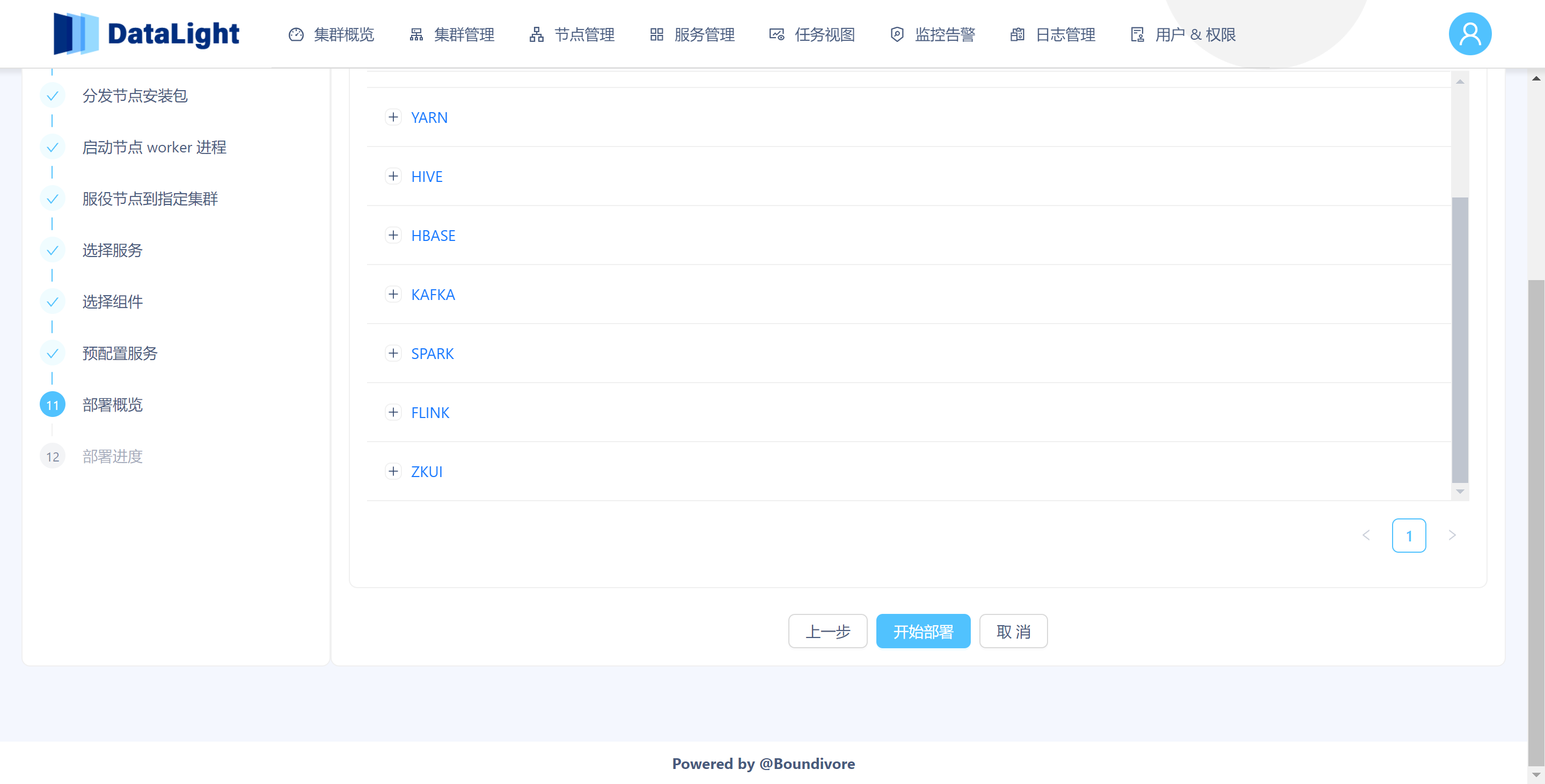Click the service list scroll-up arrow

click(1460, 82)
